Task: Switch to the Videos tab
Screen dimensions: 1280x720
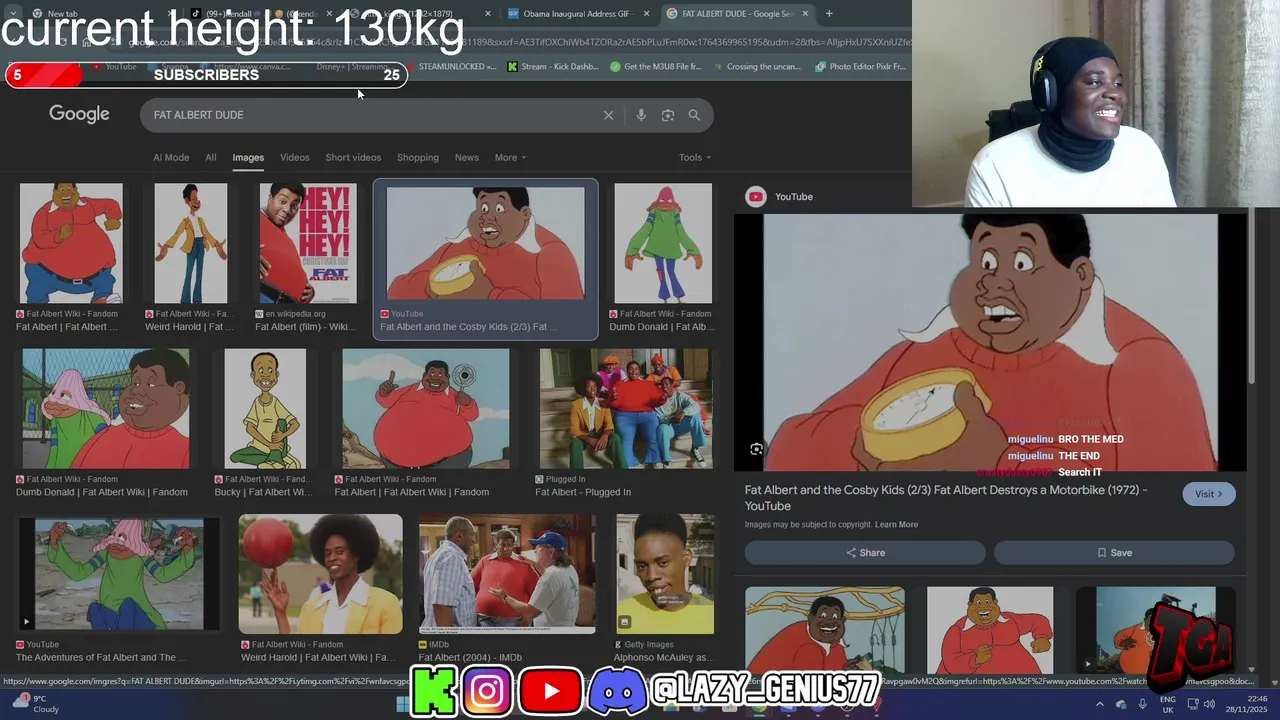Action: coord(294,157)
